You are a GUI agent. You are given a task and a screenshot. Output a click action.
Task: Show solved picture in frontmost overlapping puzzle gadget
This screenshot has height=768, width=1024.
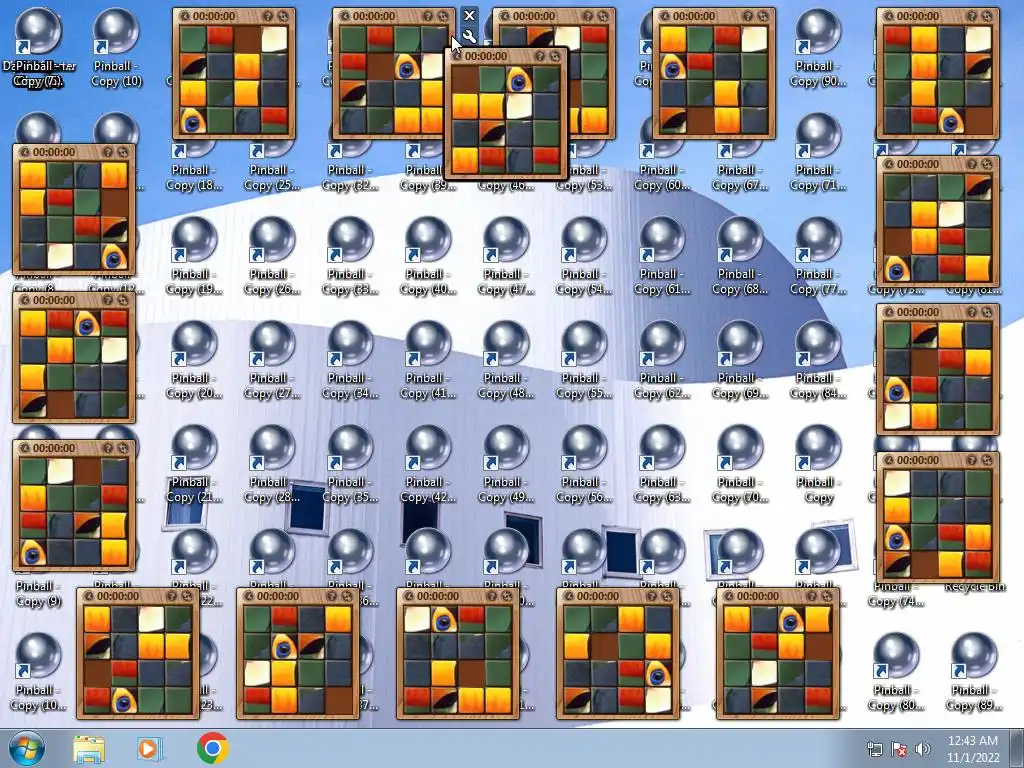point(539,56)
